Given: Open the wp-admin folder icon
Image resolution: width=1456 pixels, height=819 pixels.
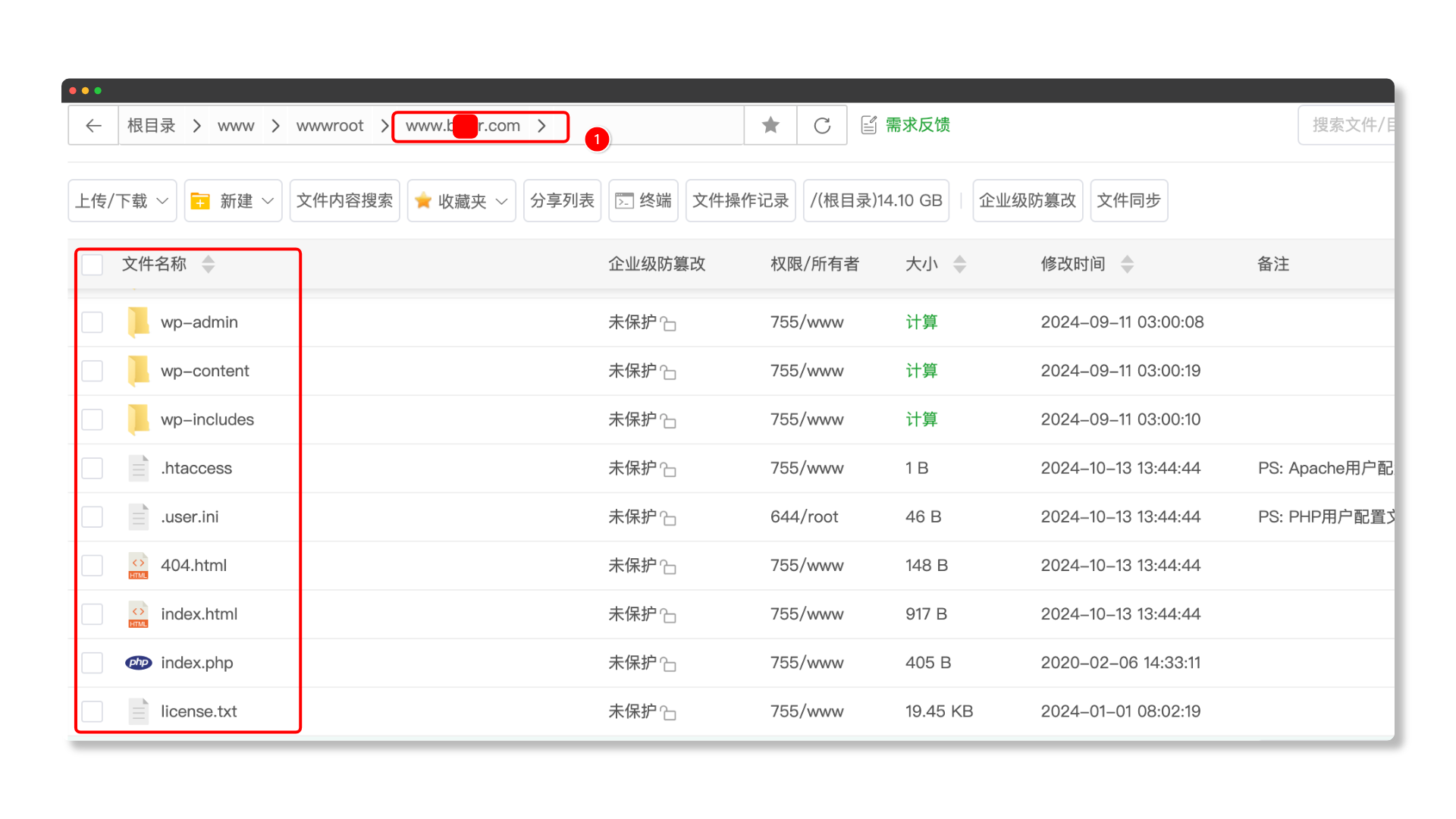Looking at the screenshot, I should [x=138, y=322].
